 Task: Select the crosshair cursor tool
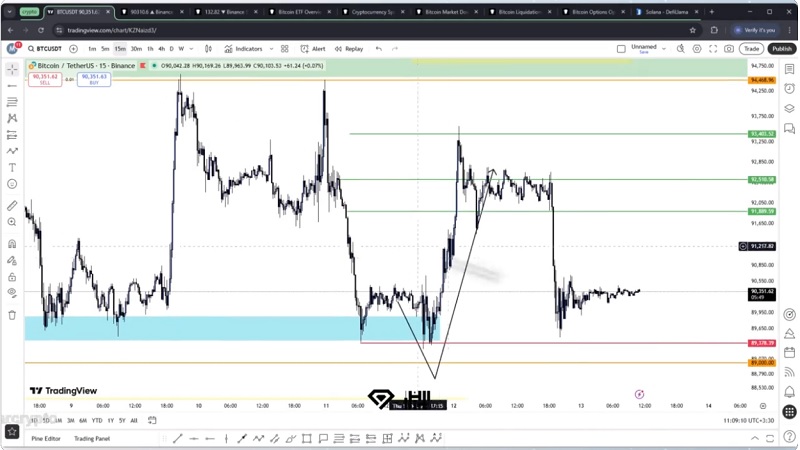pyautogui.click(x=12, y=70)
